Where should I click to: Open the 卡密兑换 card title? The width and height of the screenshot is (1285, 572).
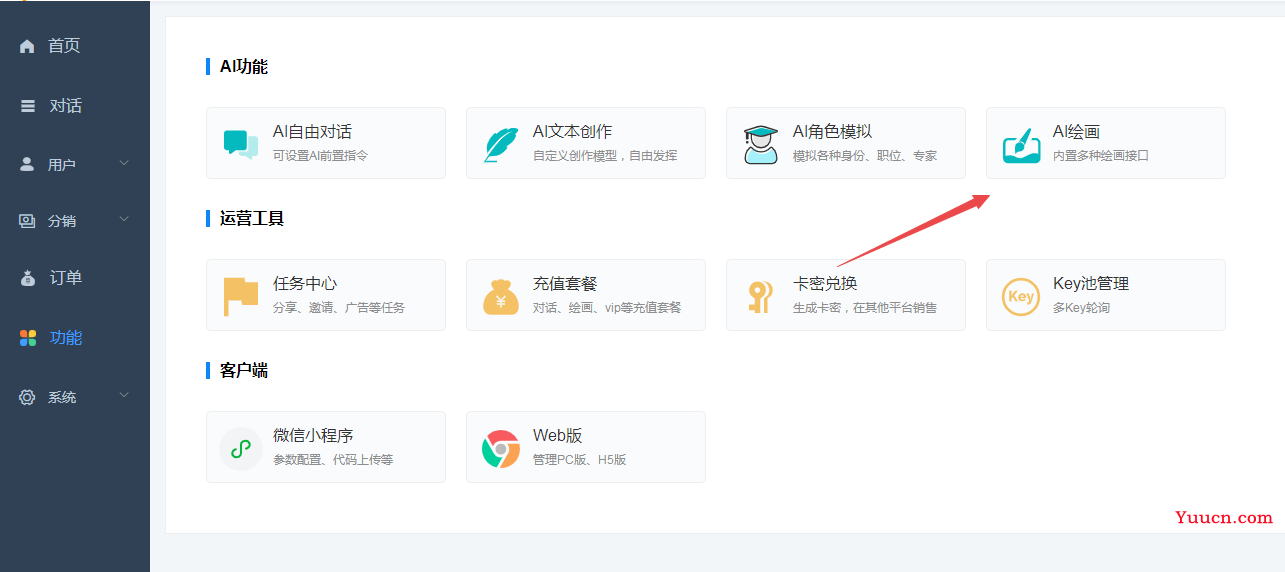point(825,284)
